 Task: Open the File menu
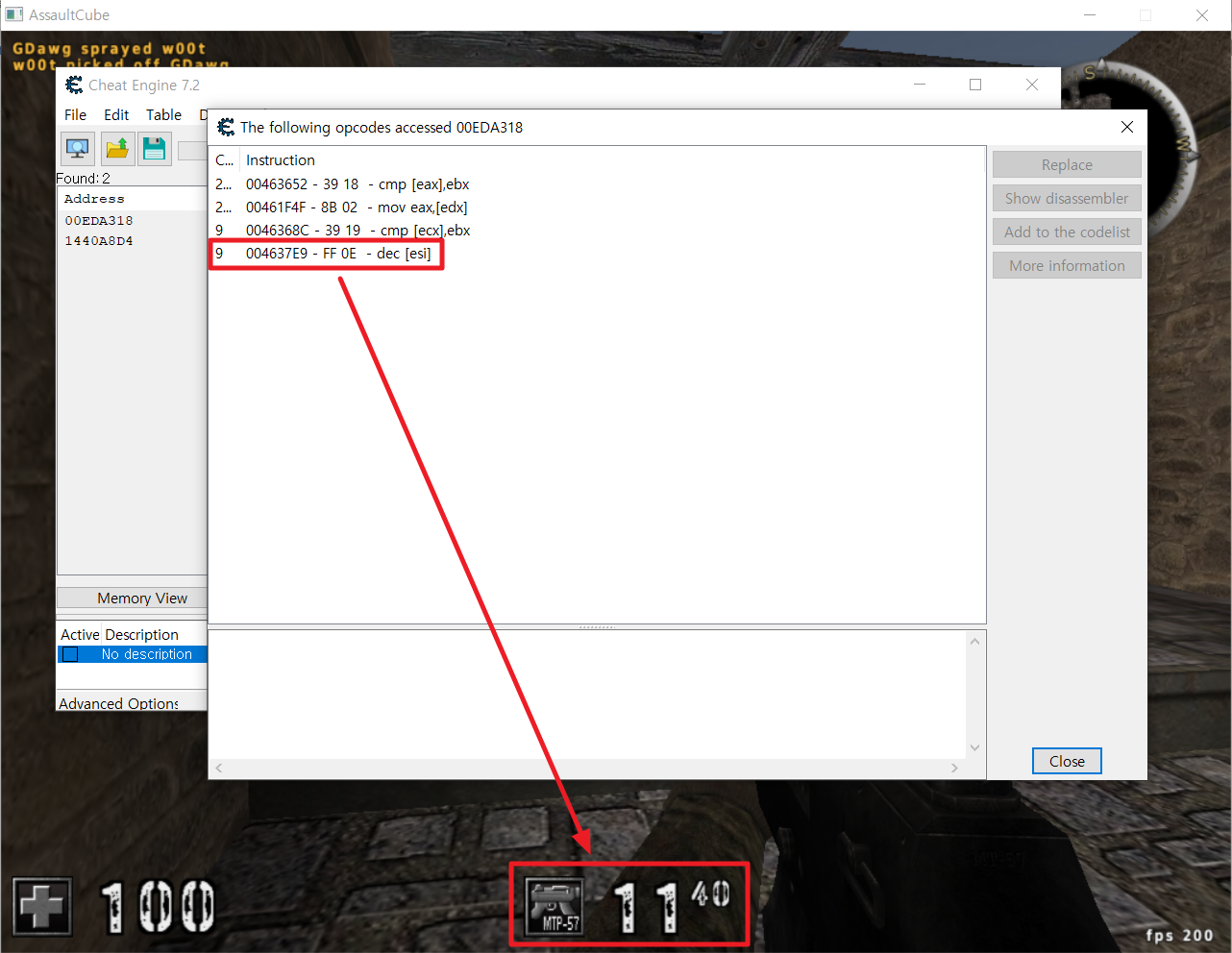tap(75, 114)
